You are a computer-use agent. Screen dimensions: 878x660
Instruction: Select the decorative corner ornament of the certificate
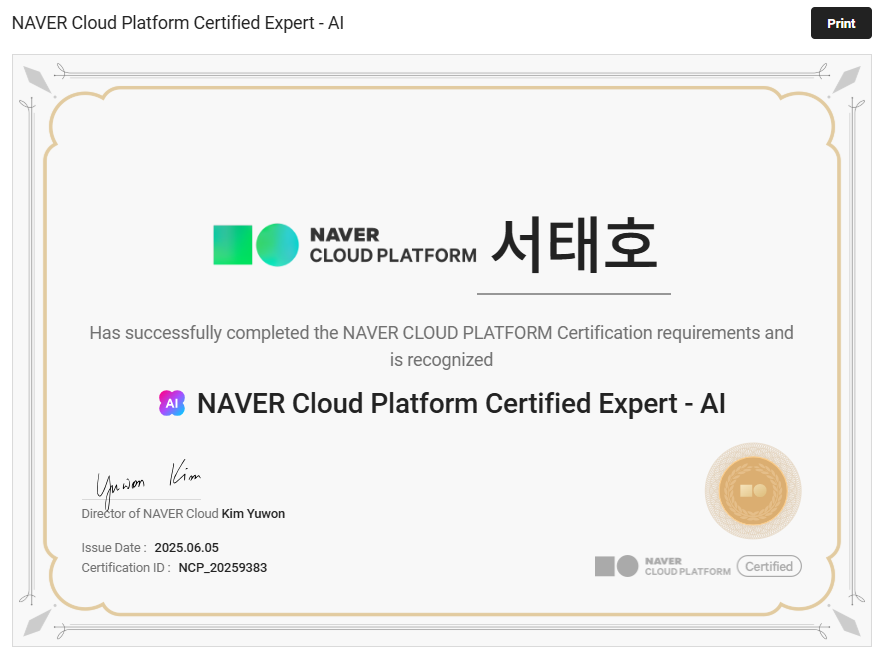(x=37, y=79)
